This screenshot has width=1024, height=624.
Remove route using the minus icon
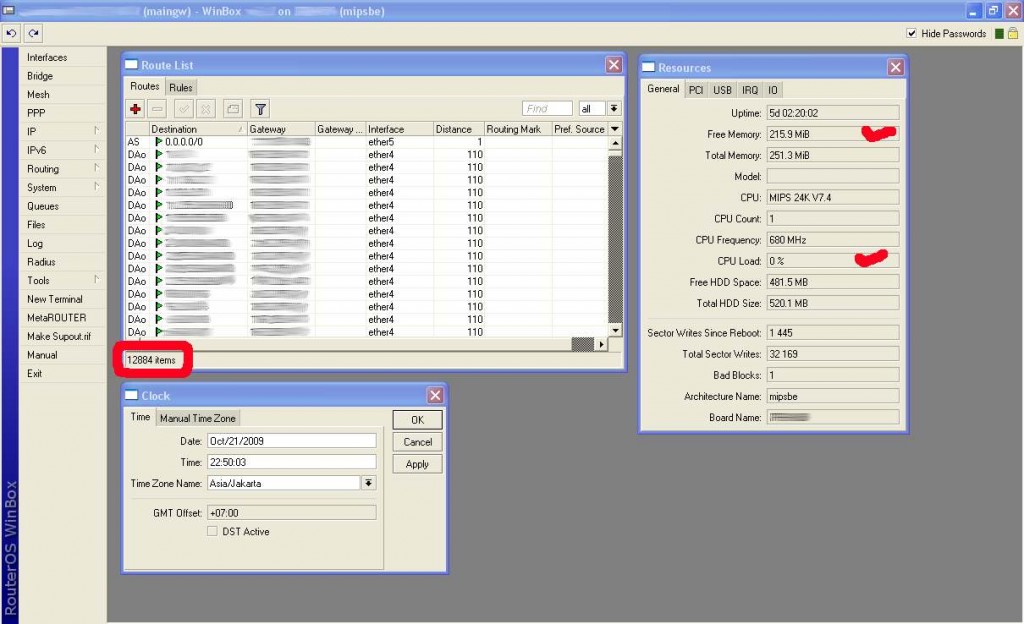[x=157, y=109]
